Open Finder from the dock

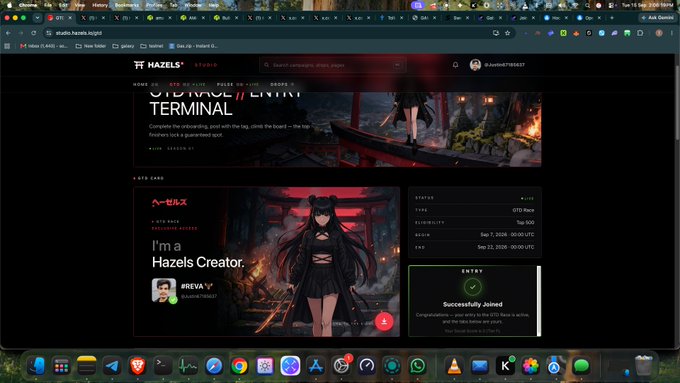point(36,366)
